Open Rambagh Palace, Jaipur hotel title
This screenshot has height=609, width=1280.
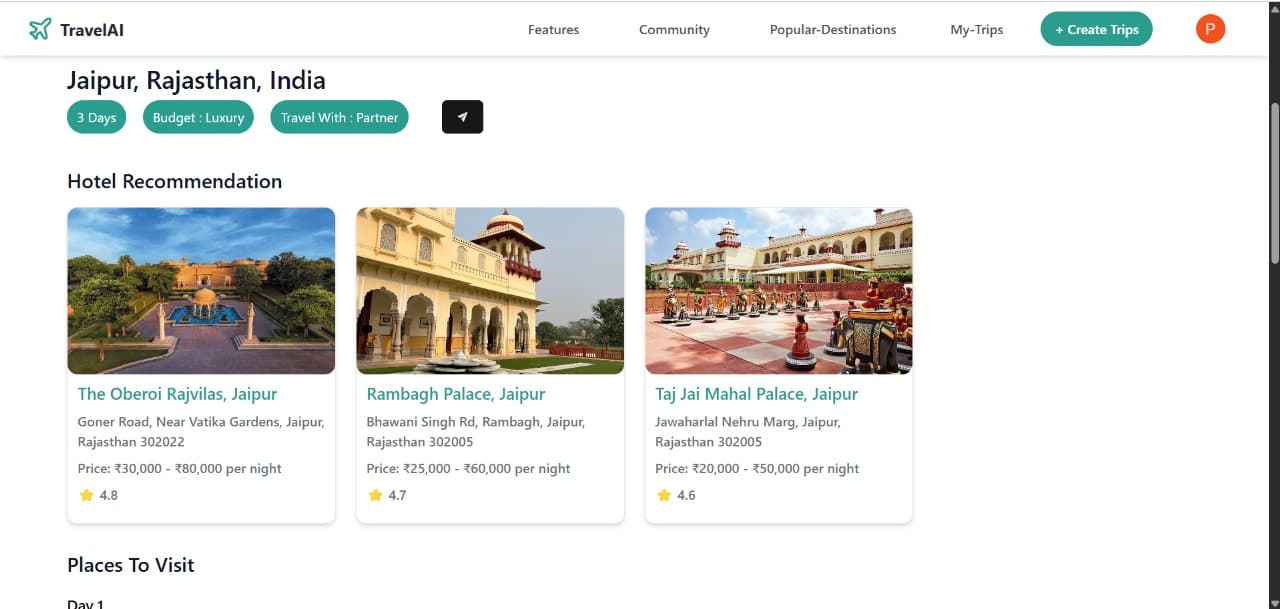pos(456,394)
